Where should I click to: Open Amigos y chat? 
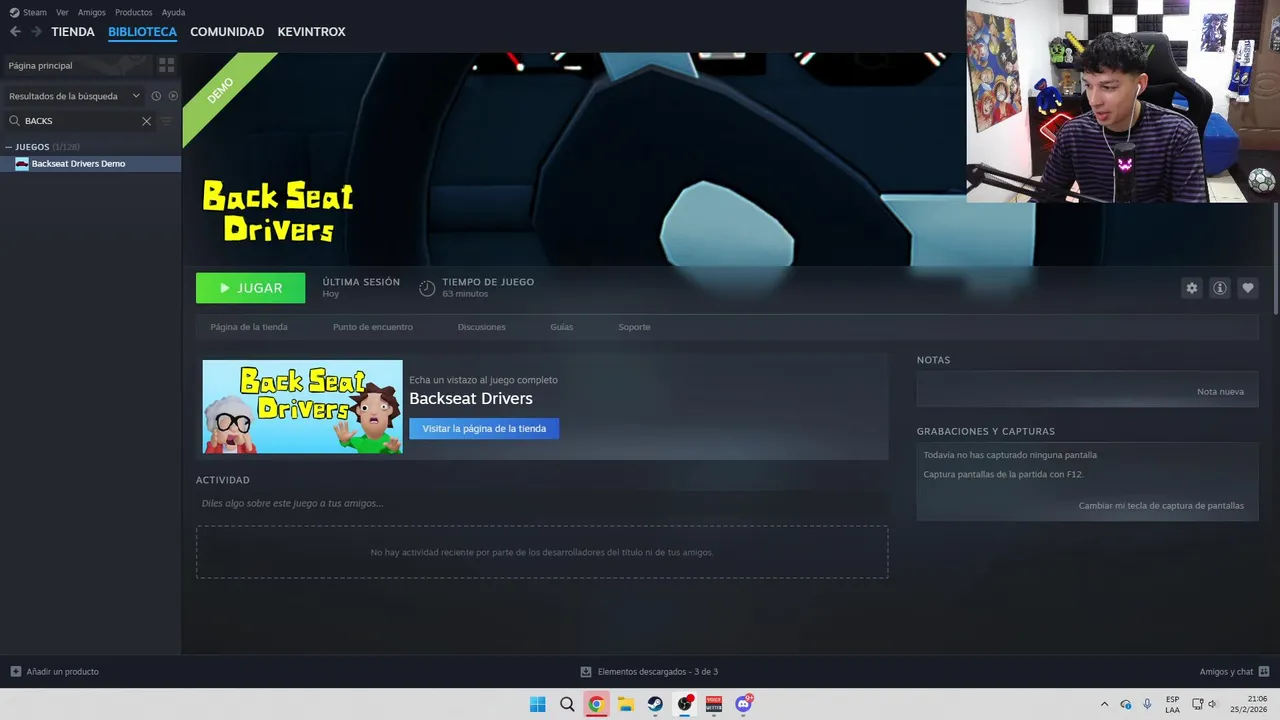(x=1234, y=672)
